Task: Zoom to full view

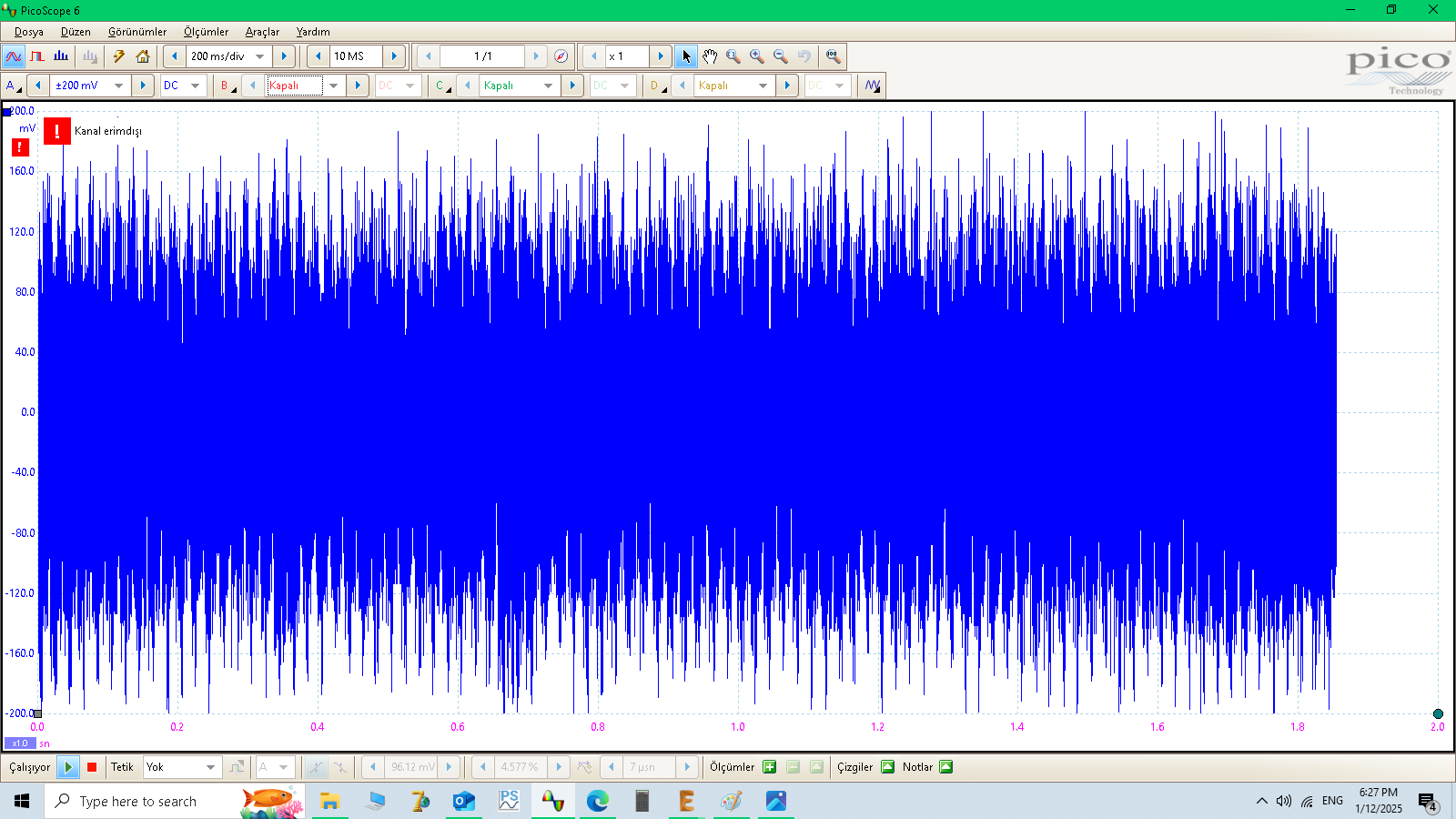Action: tap(833, 56)
